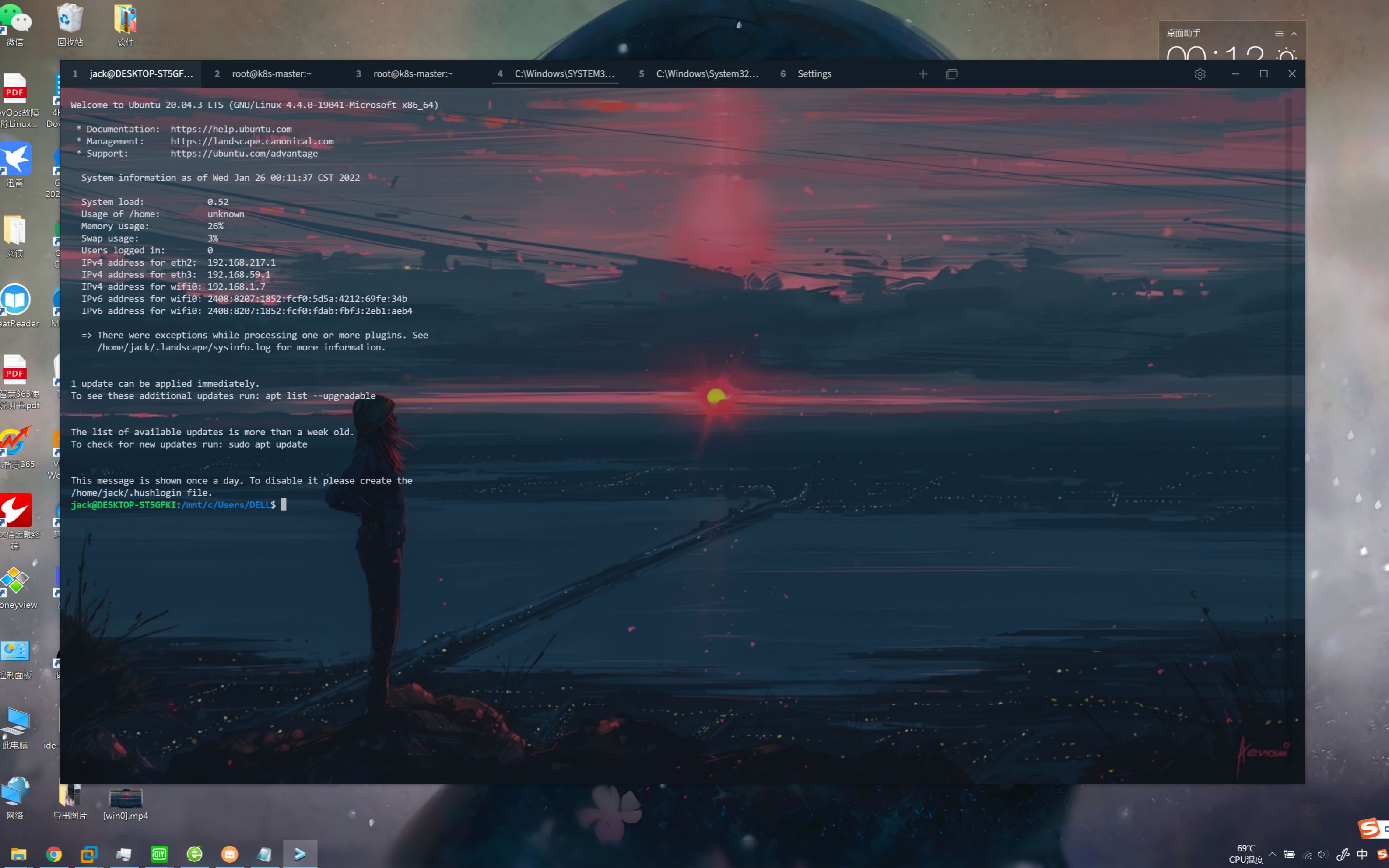Click the pen workspace tray icon
Viewport: 1389px width, 868px height.
(1343, 854)
